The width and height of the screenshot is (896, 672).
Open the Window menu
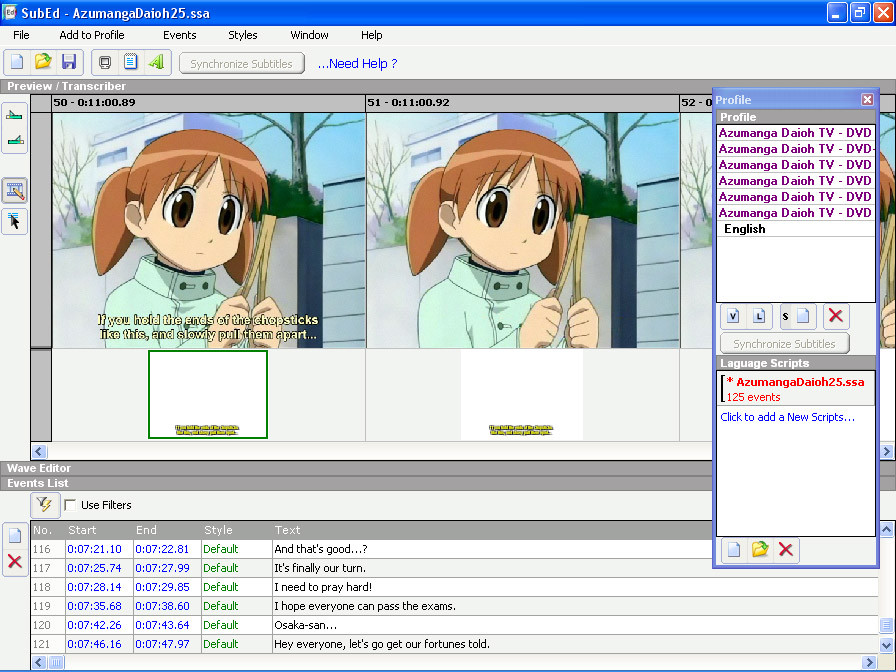[309, 35]
